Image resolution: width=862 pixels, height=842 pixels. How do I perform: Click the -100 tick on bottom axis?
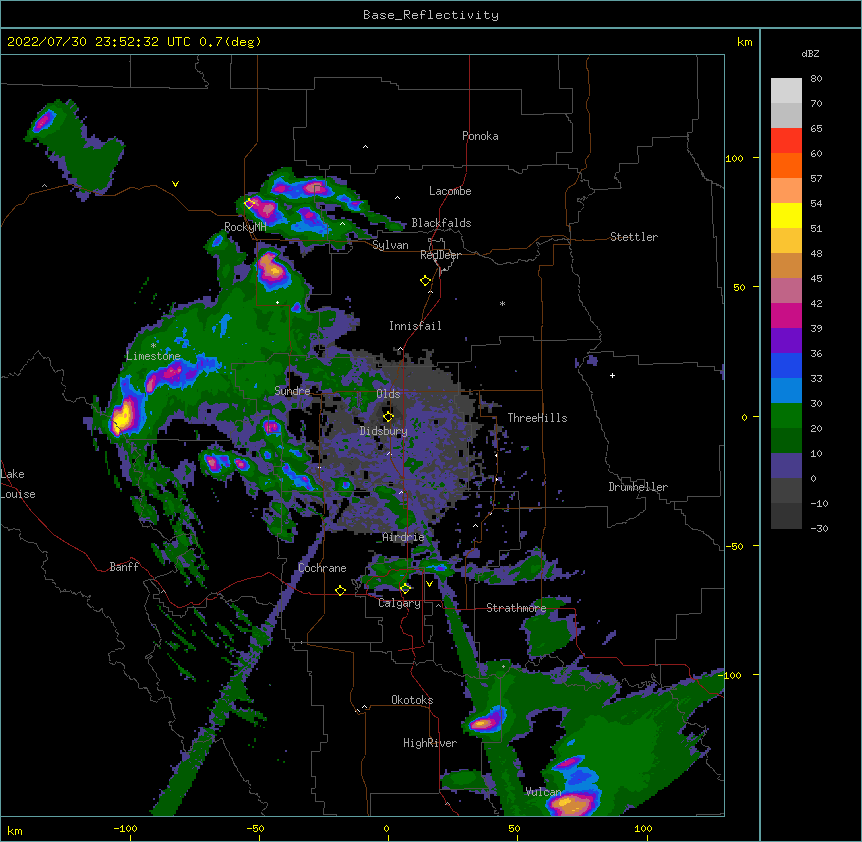tap(125, 828)
